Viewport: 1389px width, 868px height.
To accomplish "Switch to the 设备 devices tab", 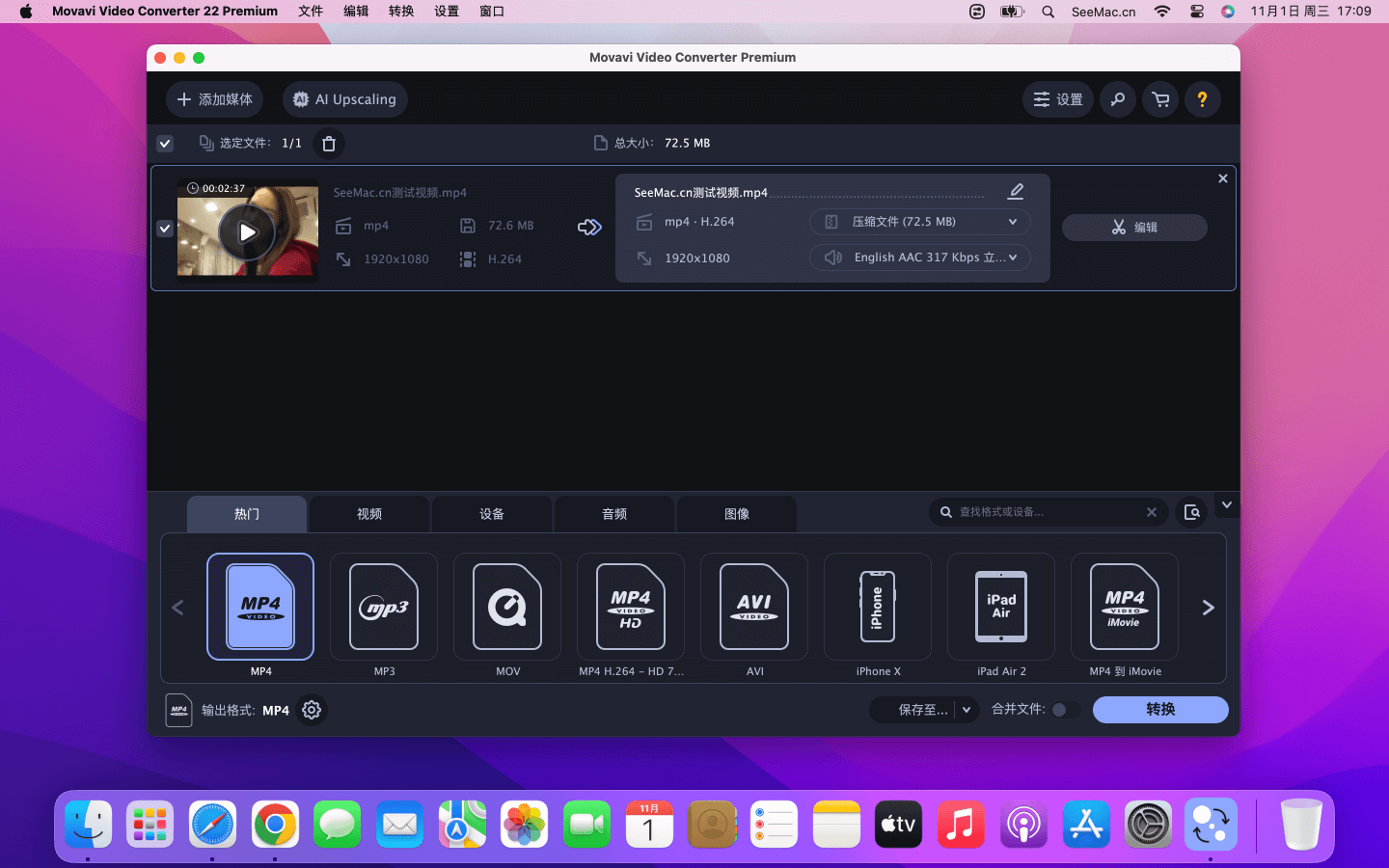I will click(x=492, y=514).
